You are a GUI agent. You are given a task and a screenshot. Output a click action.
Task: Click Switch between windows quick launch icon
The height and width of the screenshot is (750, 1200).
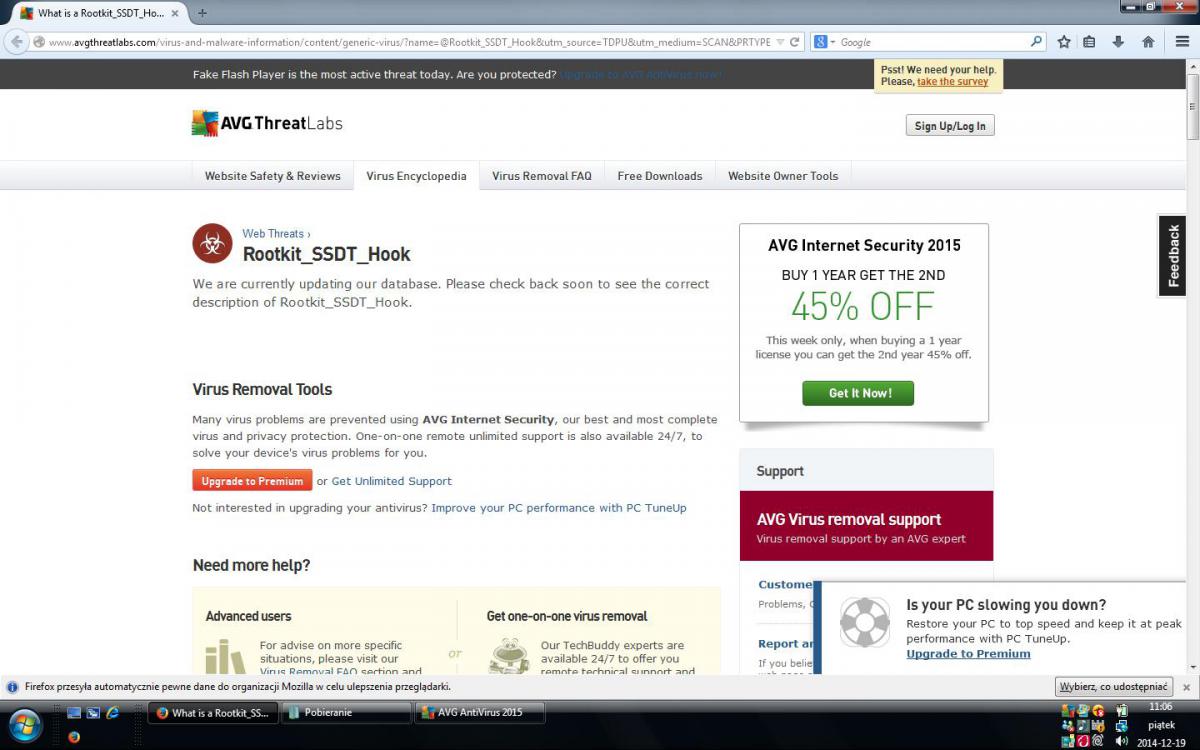tap(93, 713)
